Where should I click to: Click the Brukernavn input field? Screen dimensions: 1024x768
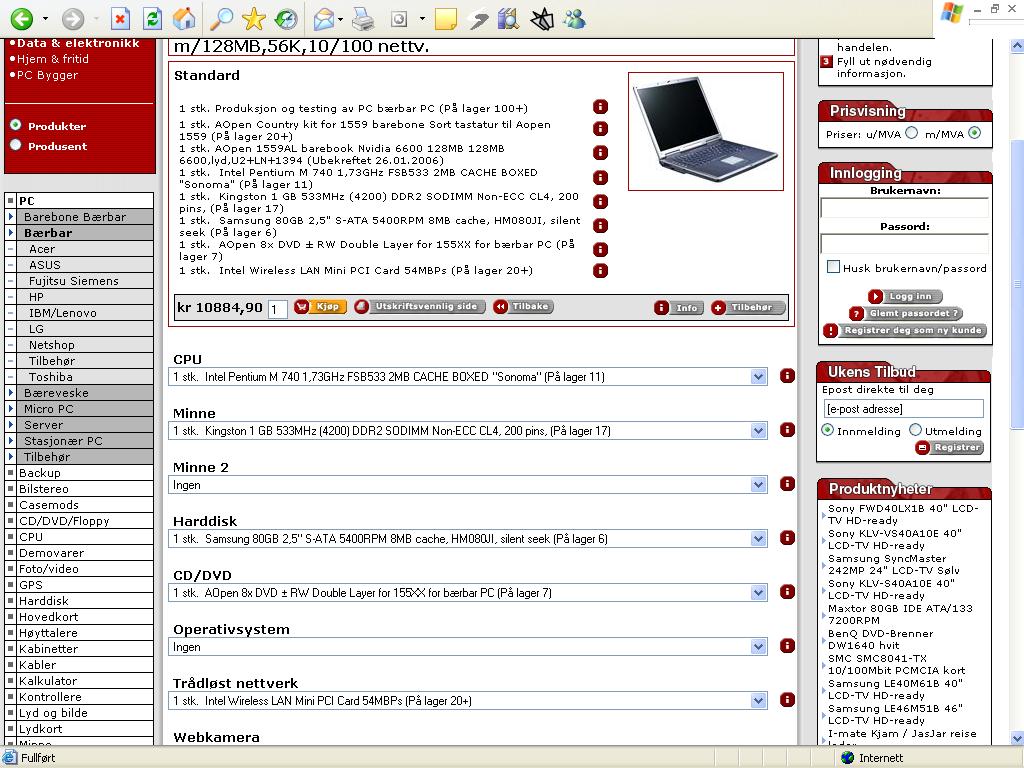(x=904, y=208)
